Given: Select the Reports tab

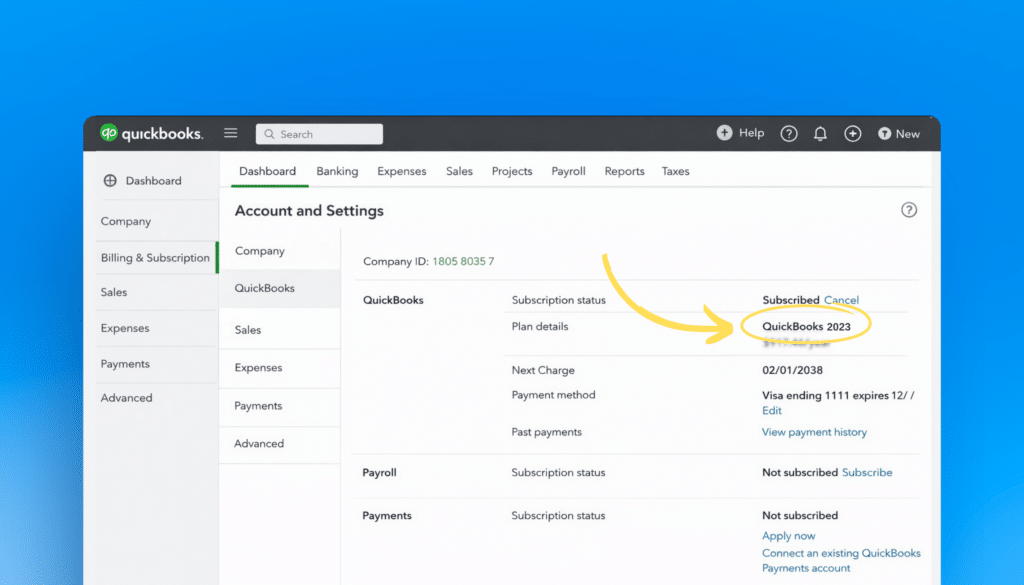Looking at the screenshot, I should 624,171.
